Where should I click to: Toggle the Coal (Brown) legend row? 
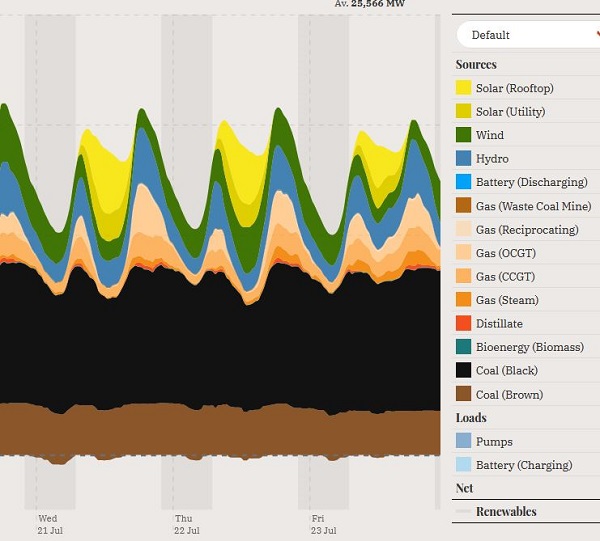coord(509,395)
